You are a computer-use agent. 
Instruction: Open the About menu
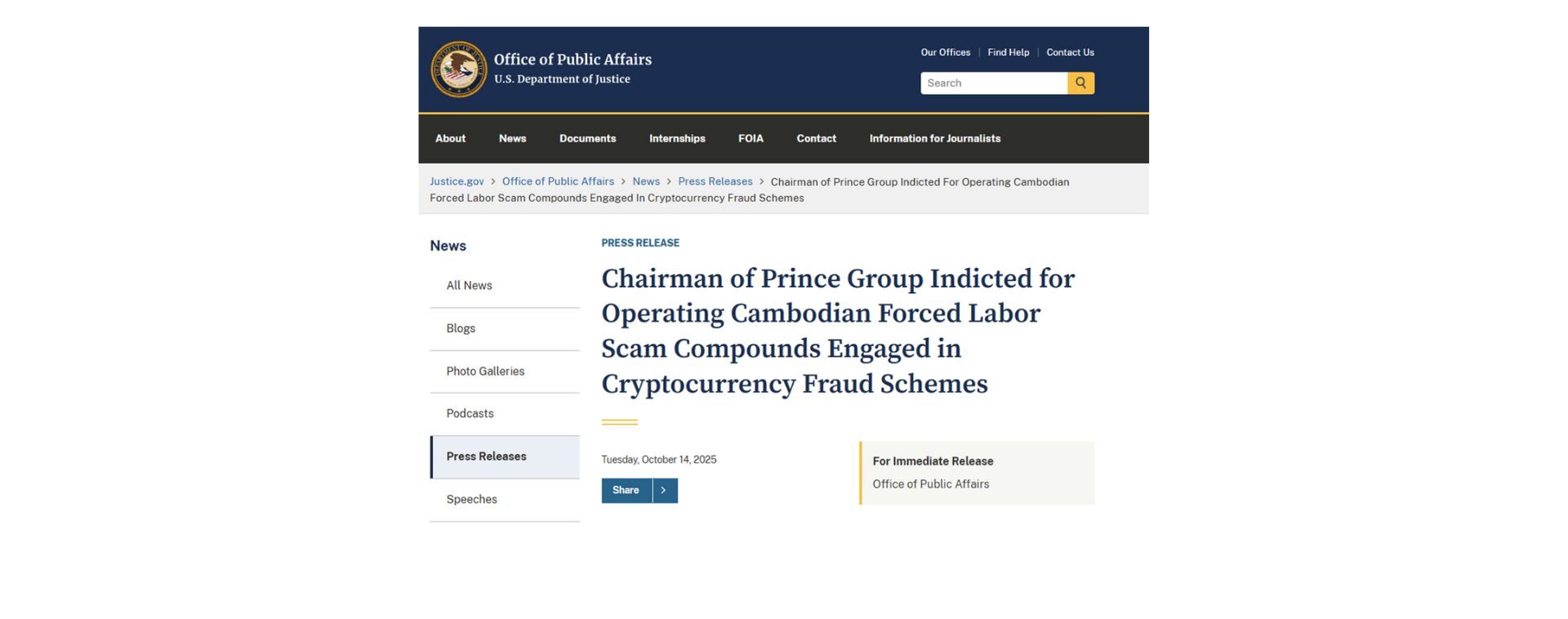449,138
